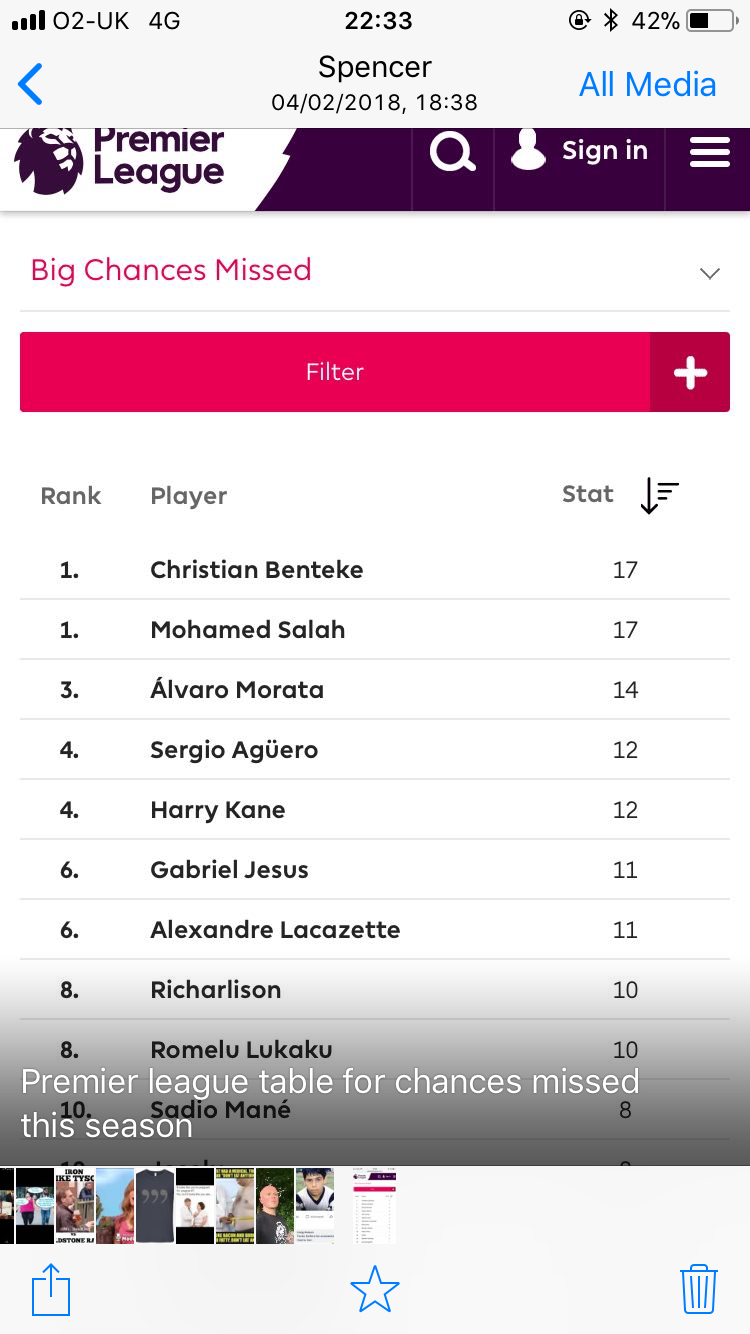
Task: Expand filters with the plus icon
Action: [x=690, y=372]
